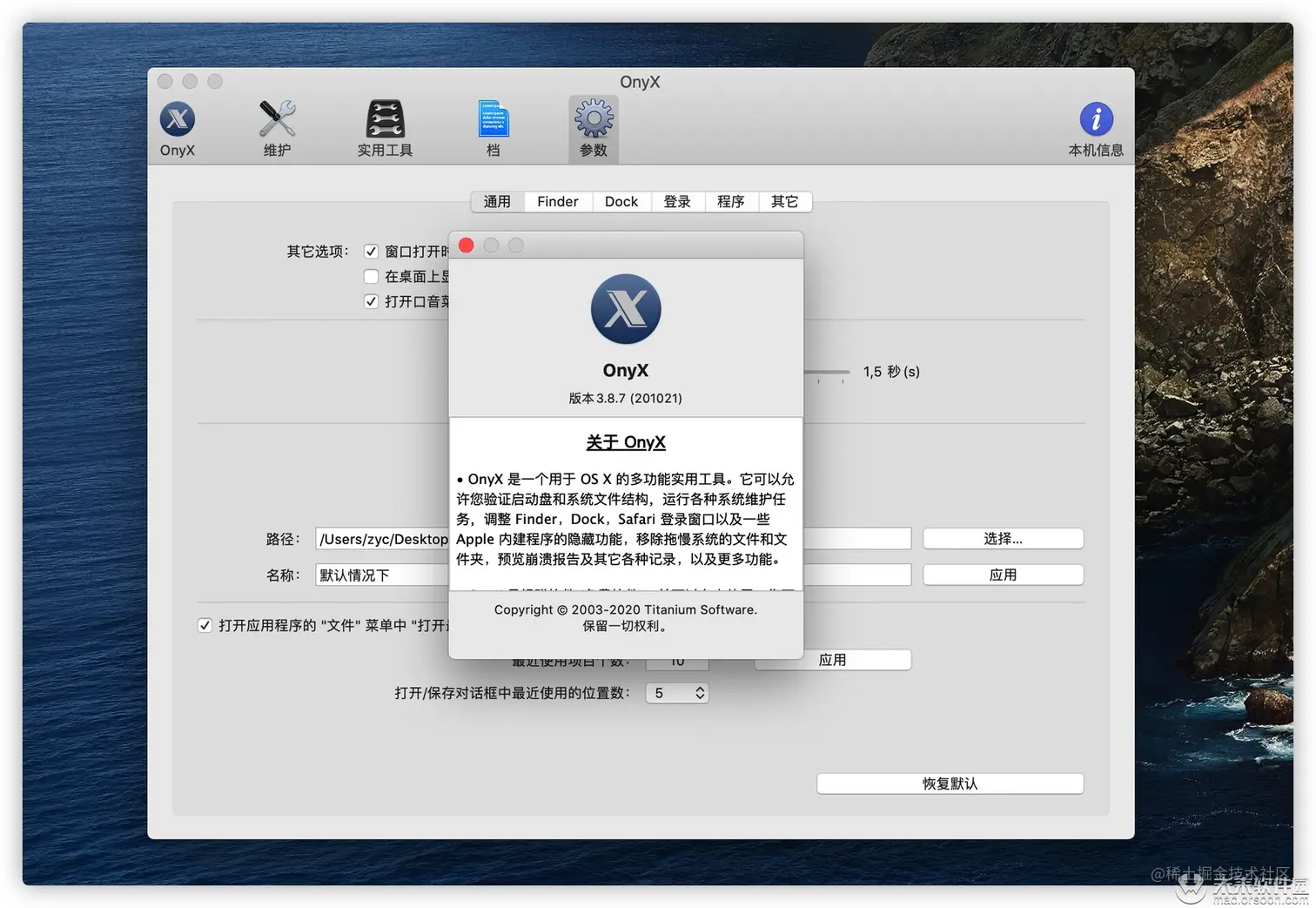Switch to the Dock tab

point(621,202)
